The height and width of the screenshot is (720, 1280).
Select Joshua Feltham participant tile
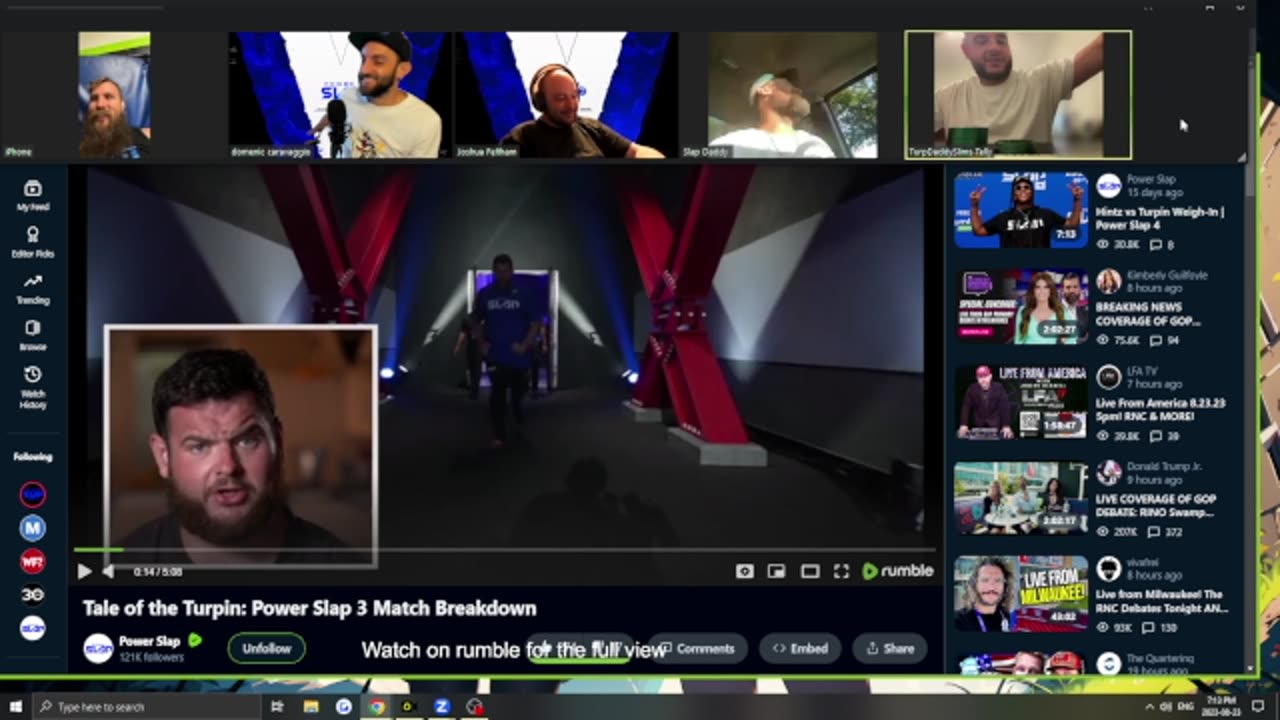tap(566, 95)
